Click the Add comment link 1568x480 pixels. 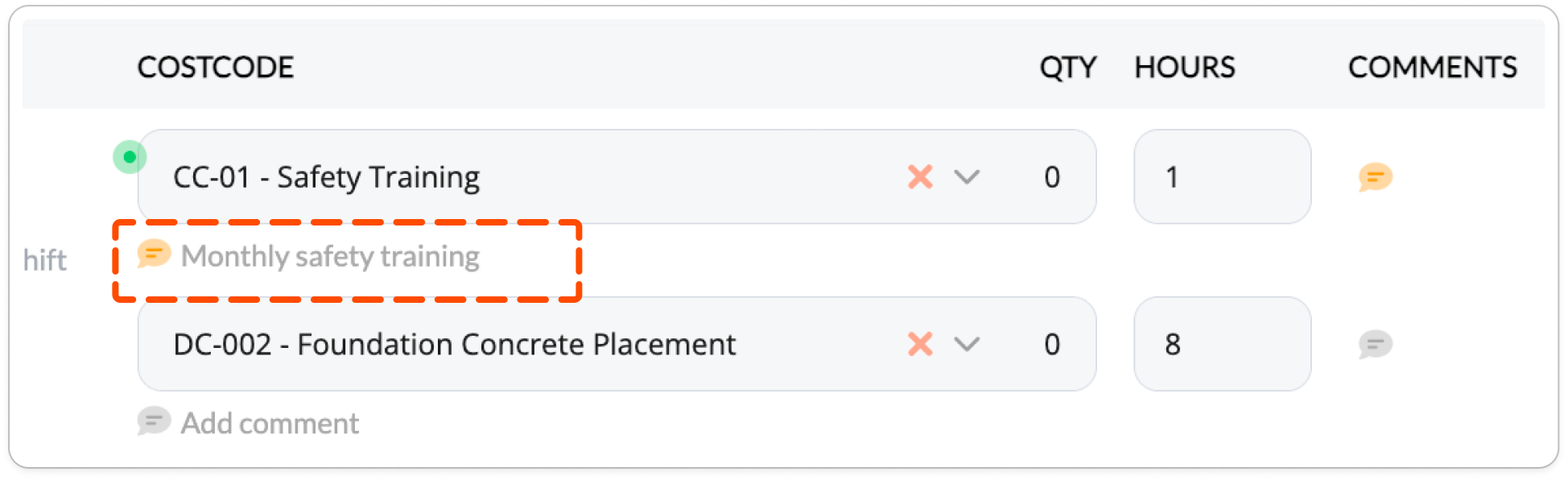(x=270, y=424)
